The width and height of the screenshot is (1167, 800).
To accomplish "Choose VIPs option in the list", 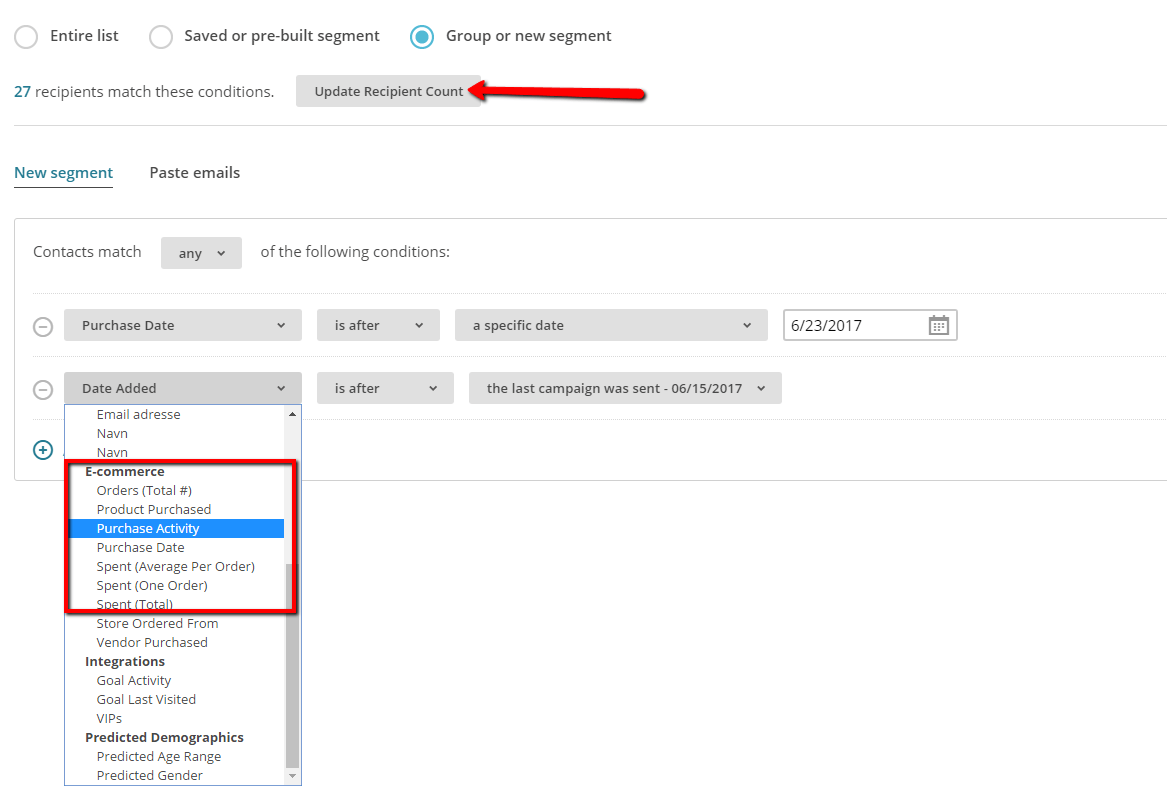I will pyautogui.click(x=109, y=718).
